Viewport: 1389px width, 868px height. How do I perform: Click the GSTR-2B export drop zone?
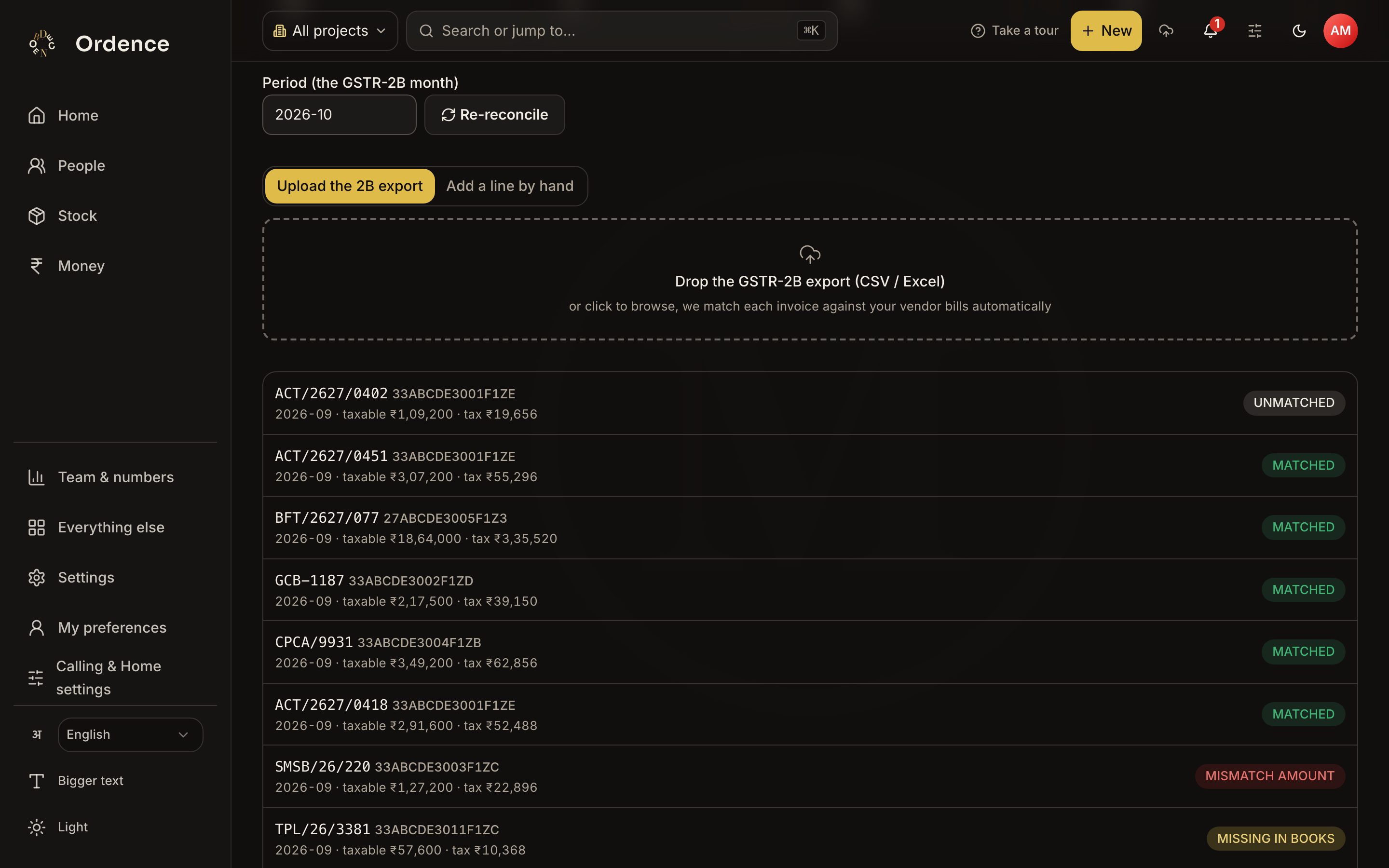(x=810, y=279)
